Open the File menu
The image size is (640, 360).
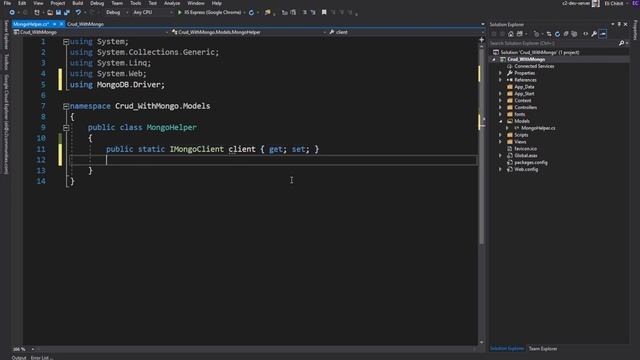pos(7,3)
